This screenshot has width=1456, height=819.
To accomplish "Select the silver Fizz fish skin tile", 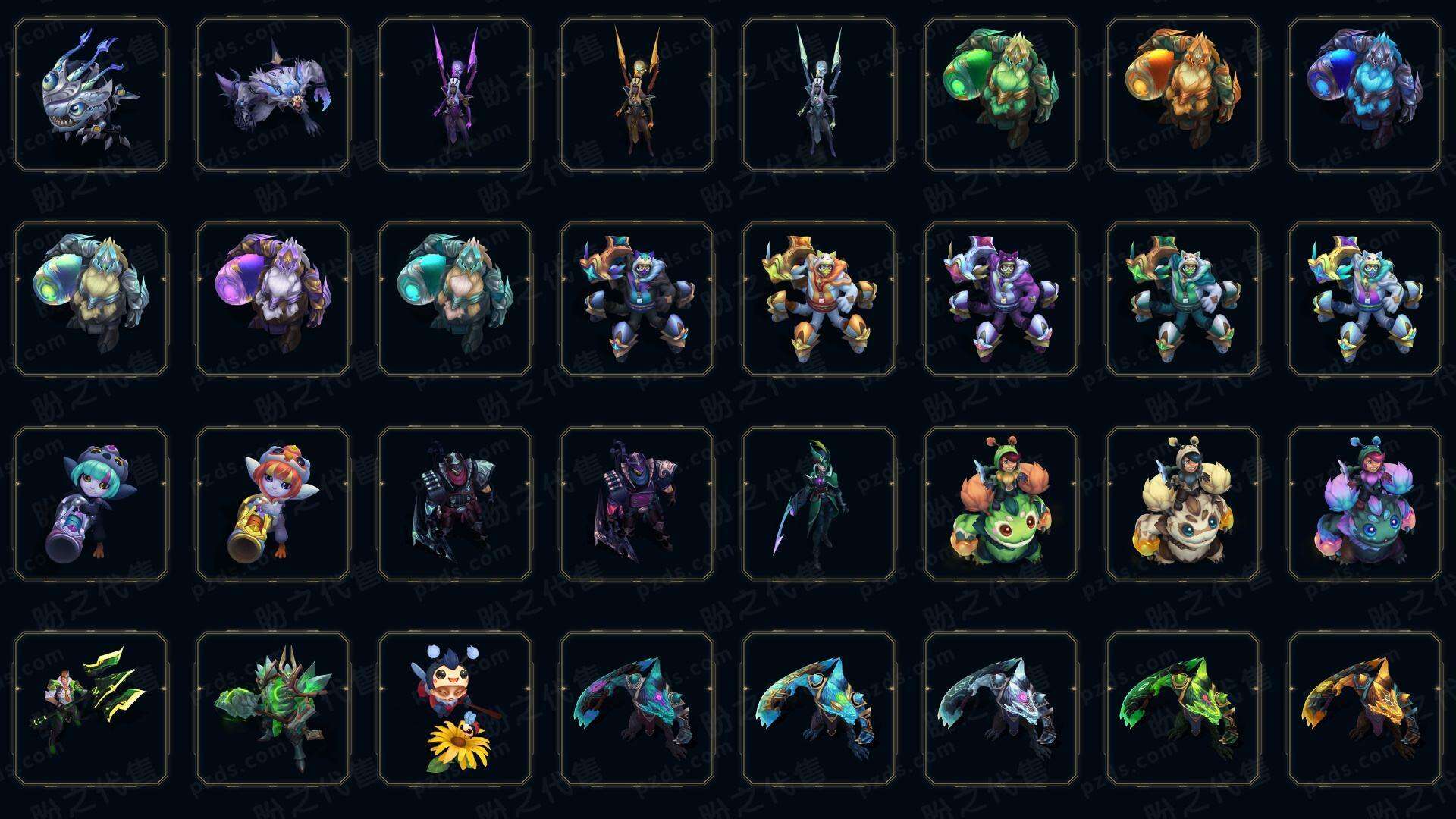I will click(x=91, y=95).
